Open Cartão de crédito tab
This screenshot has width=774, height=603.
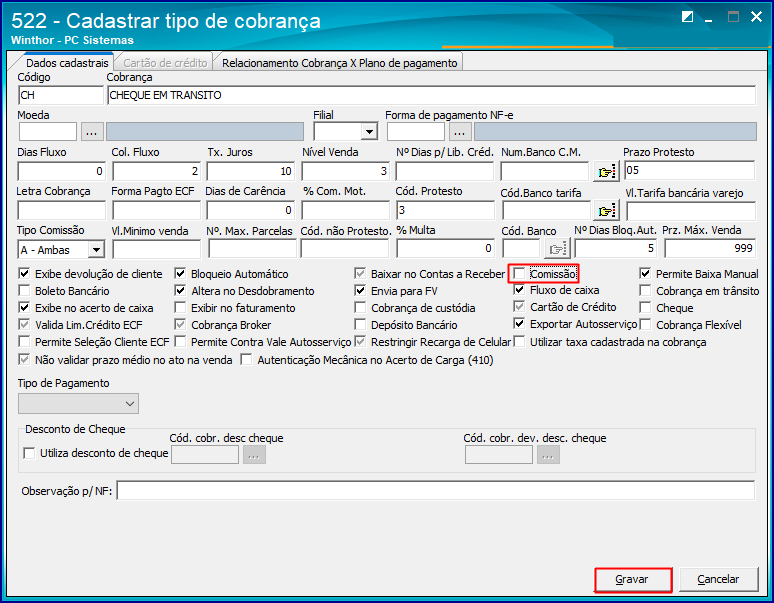tap(165, 63)
